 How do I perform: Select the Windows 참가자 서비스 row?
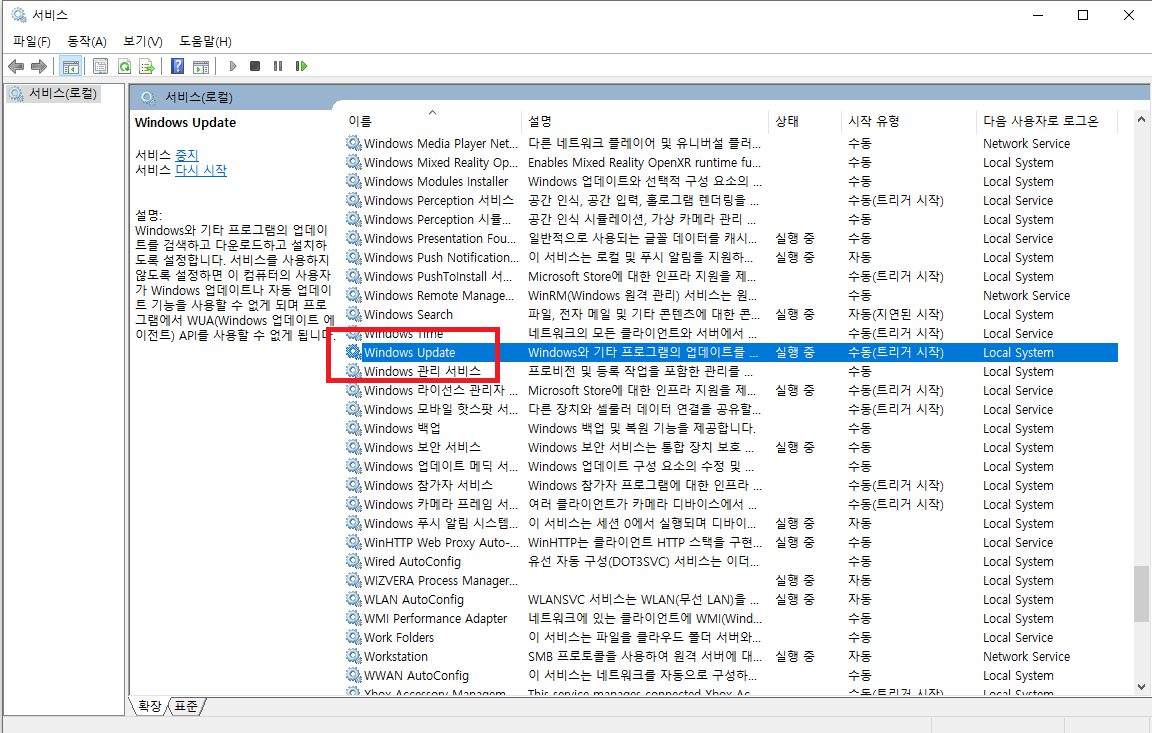pos(732,485)
